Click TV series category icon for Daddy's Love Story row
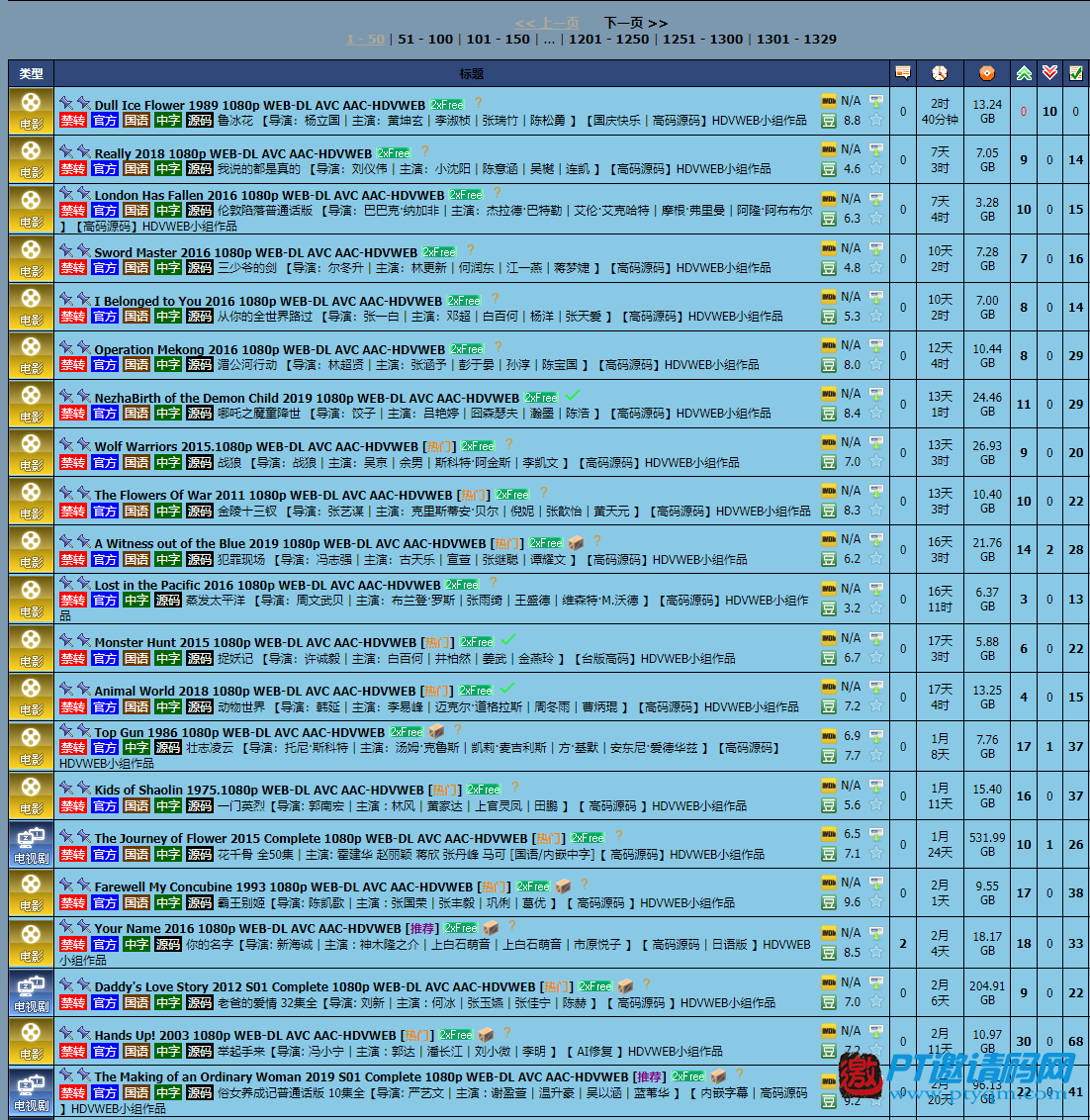The width and height of the screenshot is (1090, 1120). pos(31,992)
